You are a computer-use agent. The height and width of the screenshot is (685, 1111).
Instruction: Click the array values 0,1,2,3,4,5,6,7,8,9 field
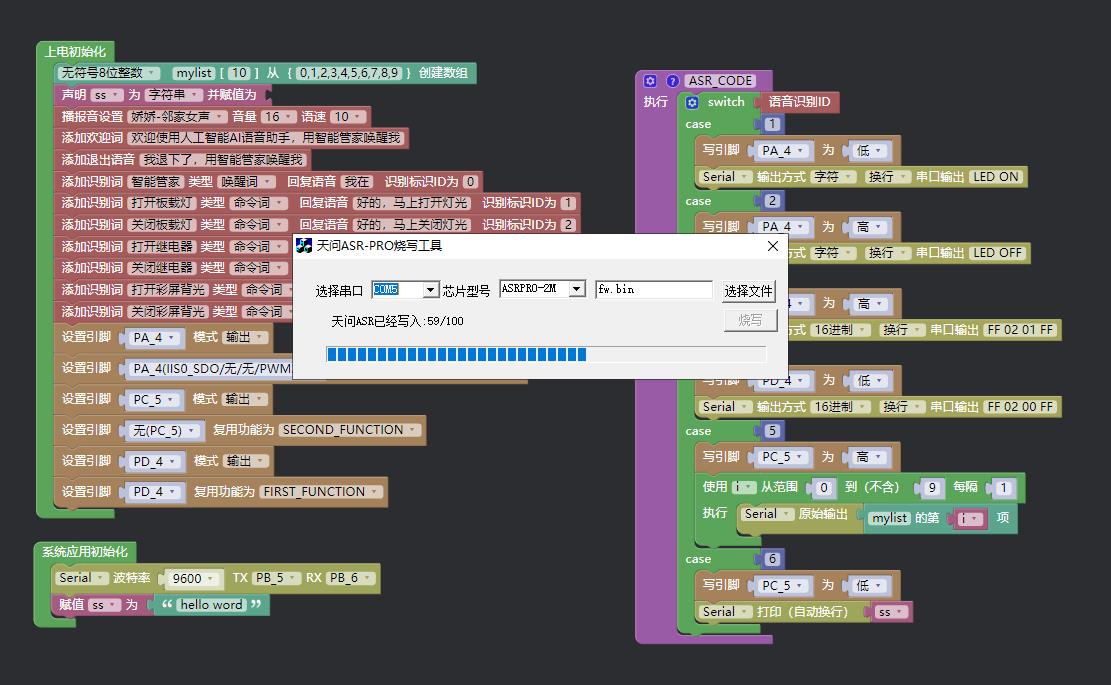(x=349, y=73)
